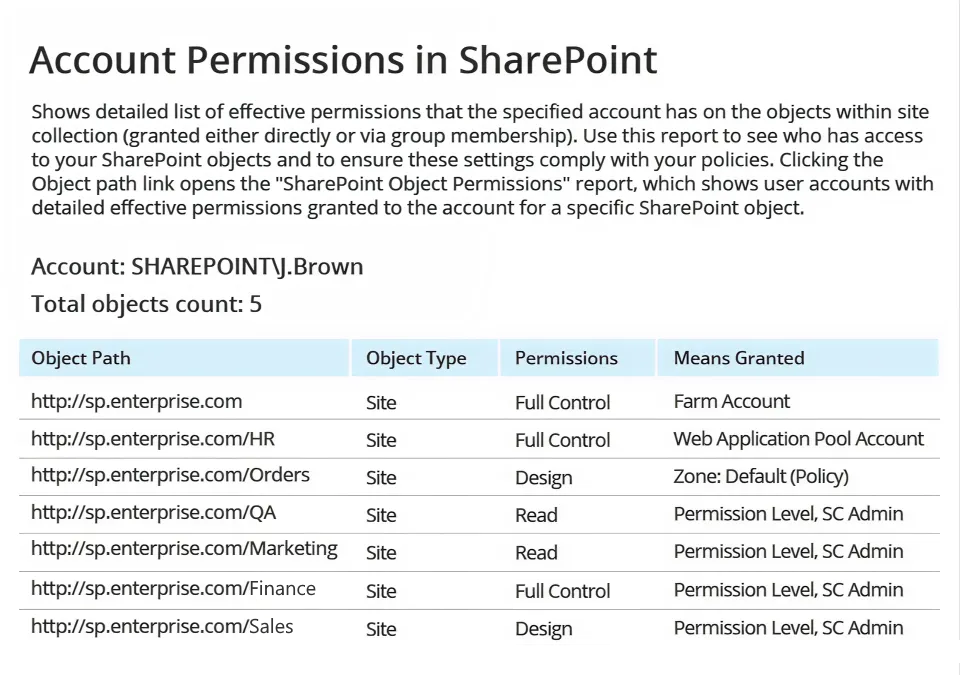Image resolution: width=960 pixels, height=675 pixels.
Task: Open the sp.enterprise.com/Finance object path link
Action: 173,588
